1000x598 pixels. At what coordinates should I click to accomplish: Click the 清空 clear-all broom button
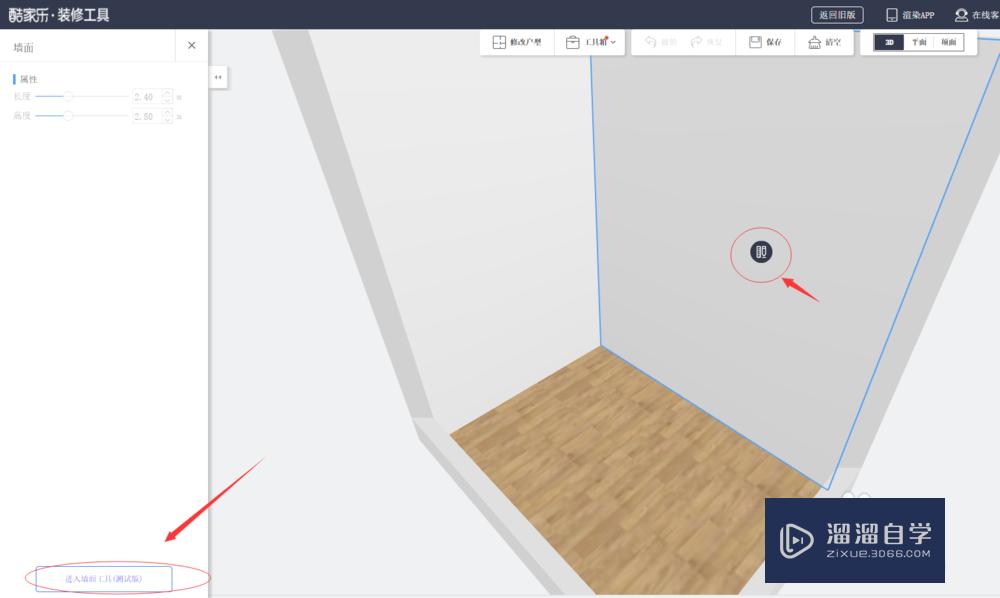824,42
